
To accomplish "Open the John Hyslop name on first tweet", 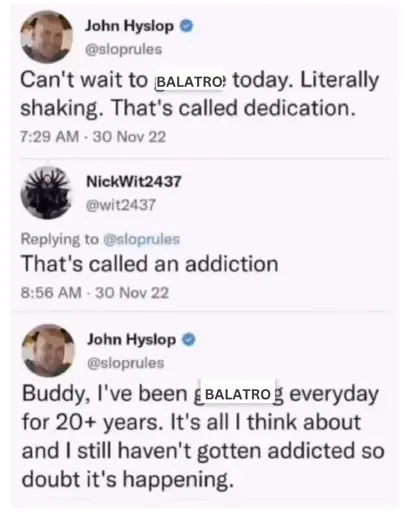I will tap(130, 26).
